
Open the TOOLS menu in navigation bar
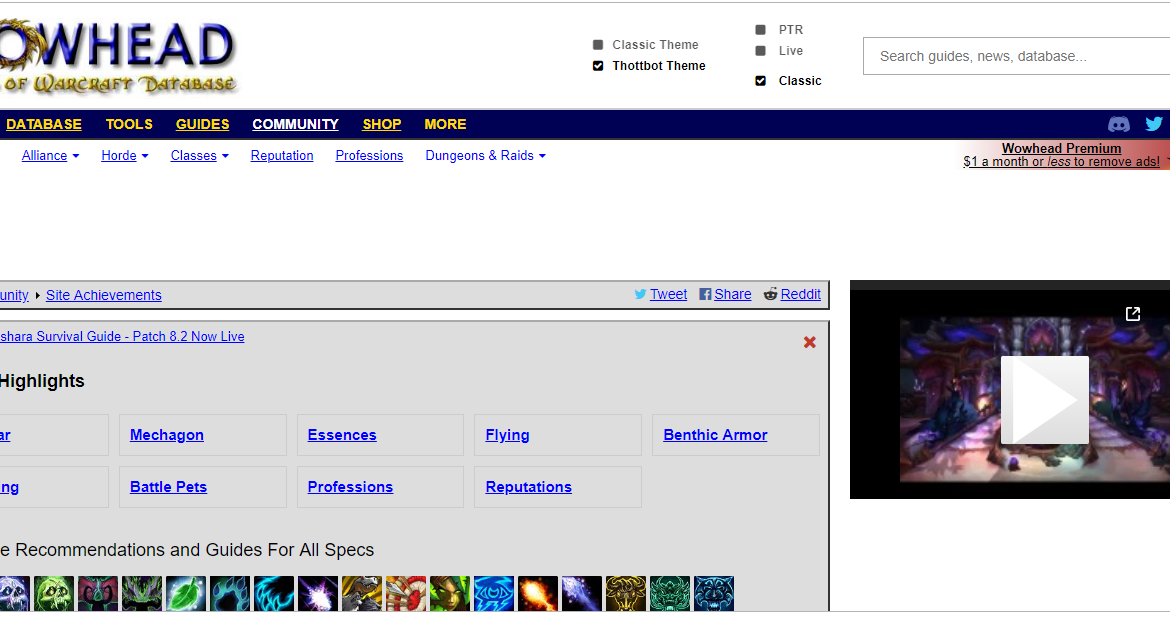pos(129,124)
